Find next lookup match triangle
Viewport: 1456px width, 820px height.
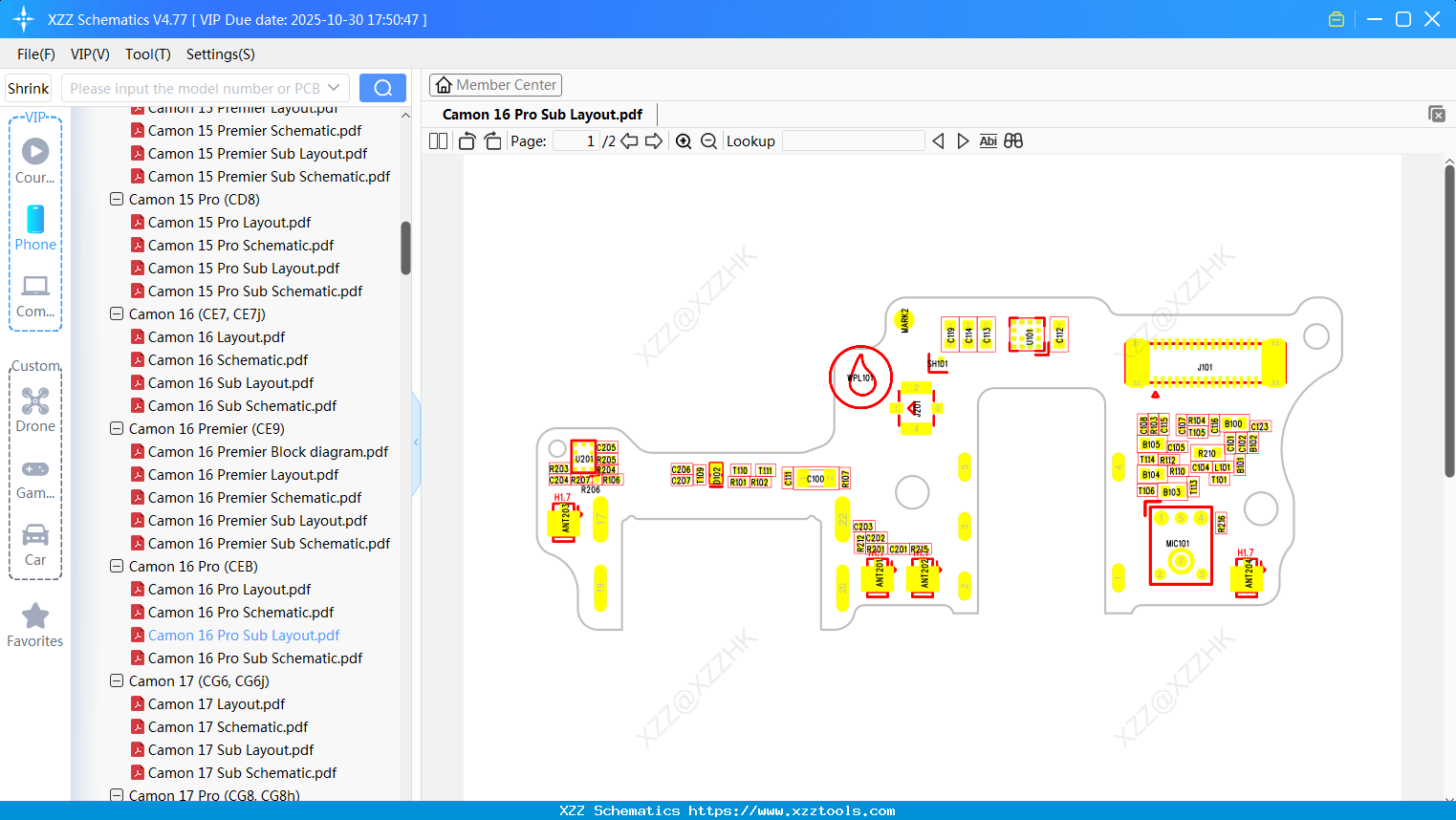[x=963, y=141]
